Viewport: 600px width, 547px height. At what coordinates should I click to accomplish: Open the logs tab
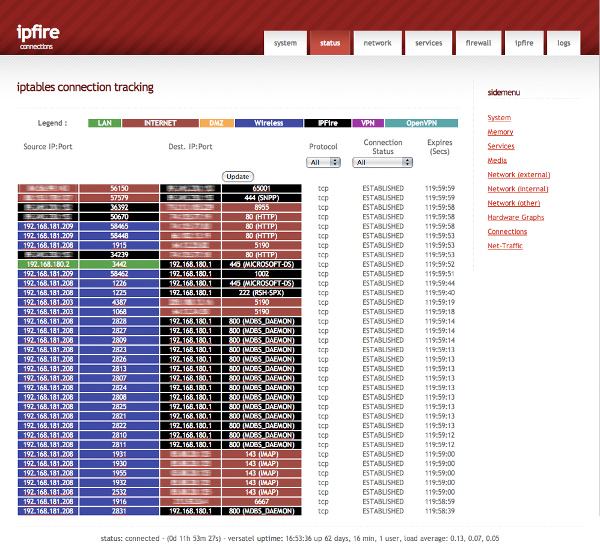point(564,43)
